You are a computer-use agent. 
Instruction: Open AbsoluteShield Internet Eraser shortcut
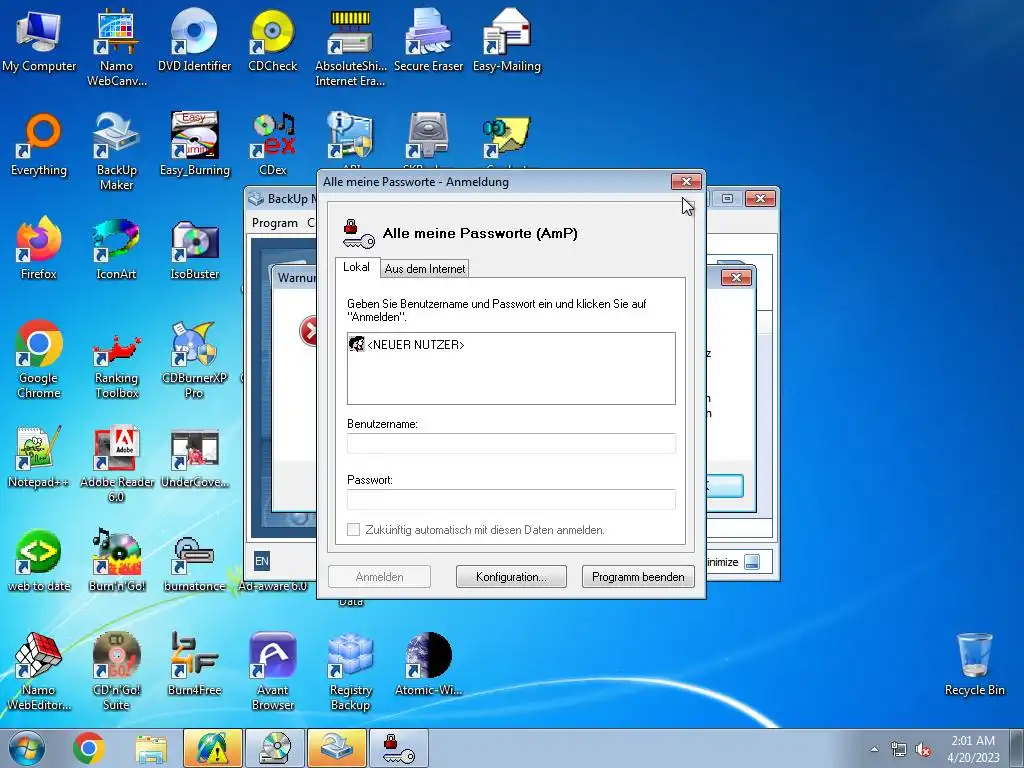(351, 48)
